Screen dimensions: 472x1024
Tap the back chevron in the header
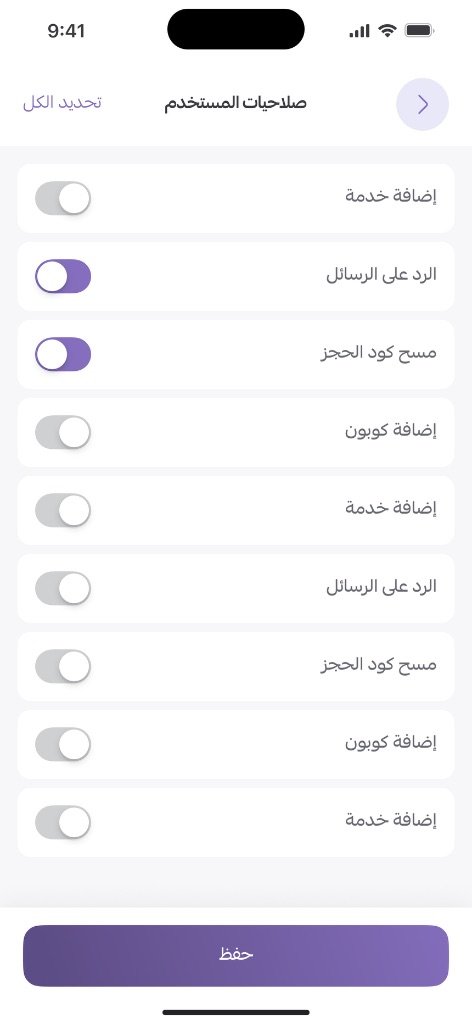(x=422, y=104)
